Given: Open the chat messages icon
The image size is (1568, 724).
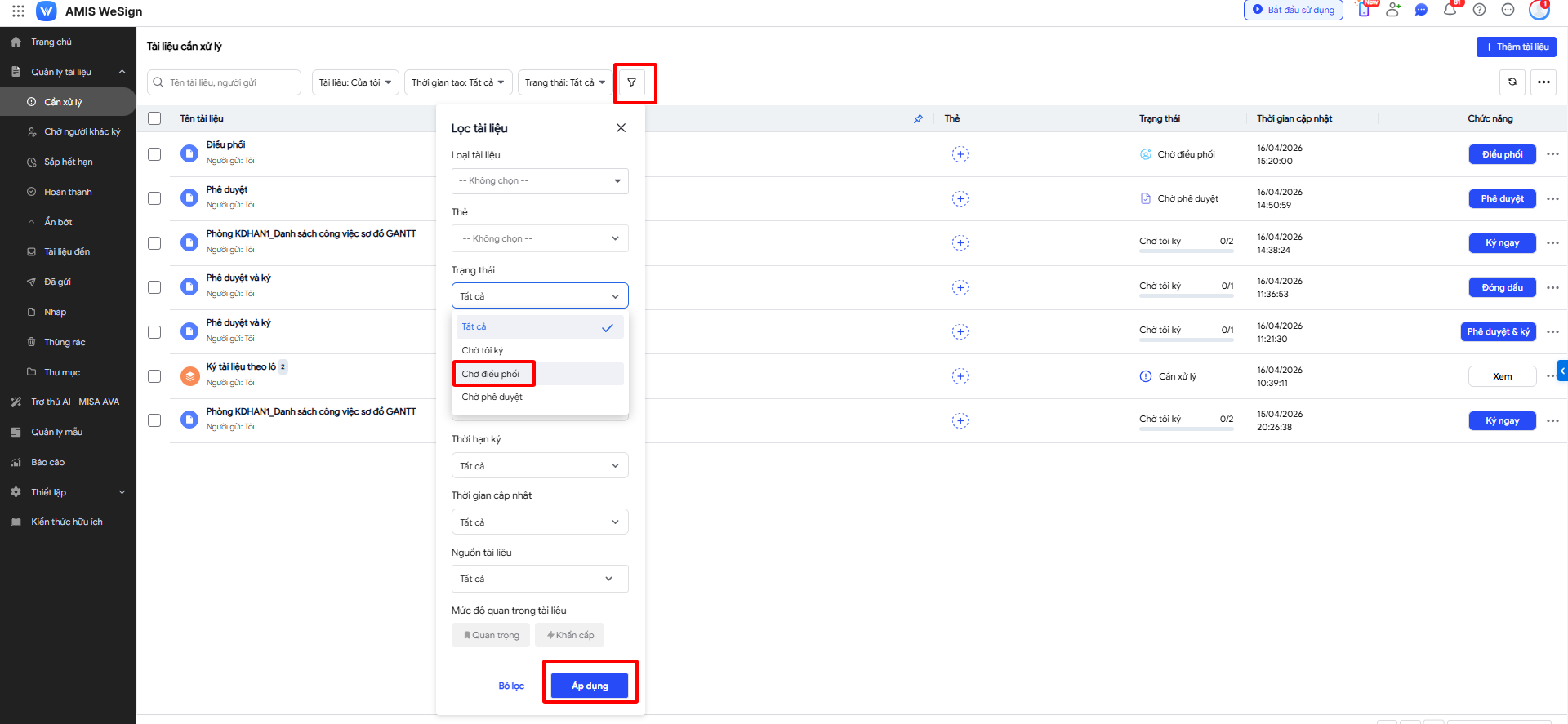Looking at the screenshot, I should 1421,11.
